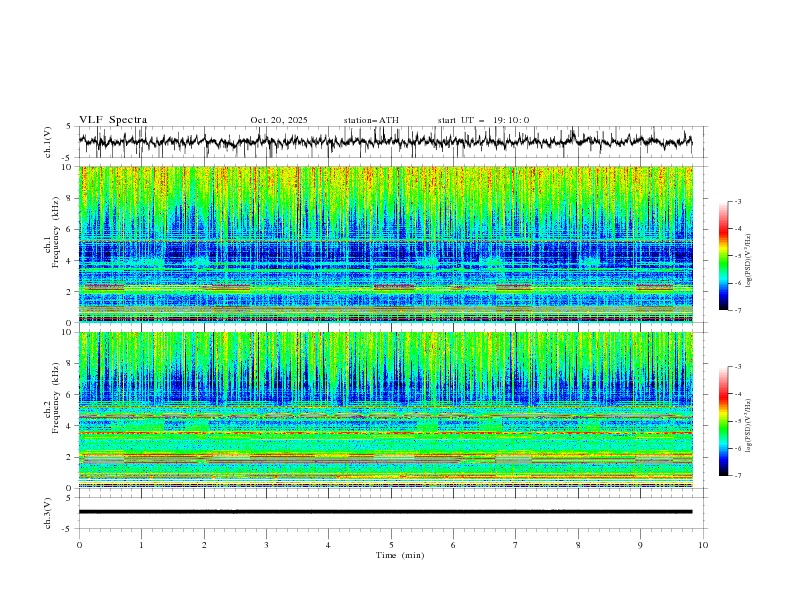Click time axis tick label "3"

click(x=266, y=545)
